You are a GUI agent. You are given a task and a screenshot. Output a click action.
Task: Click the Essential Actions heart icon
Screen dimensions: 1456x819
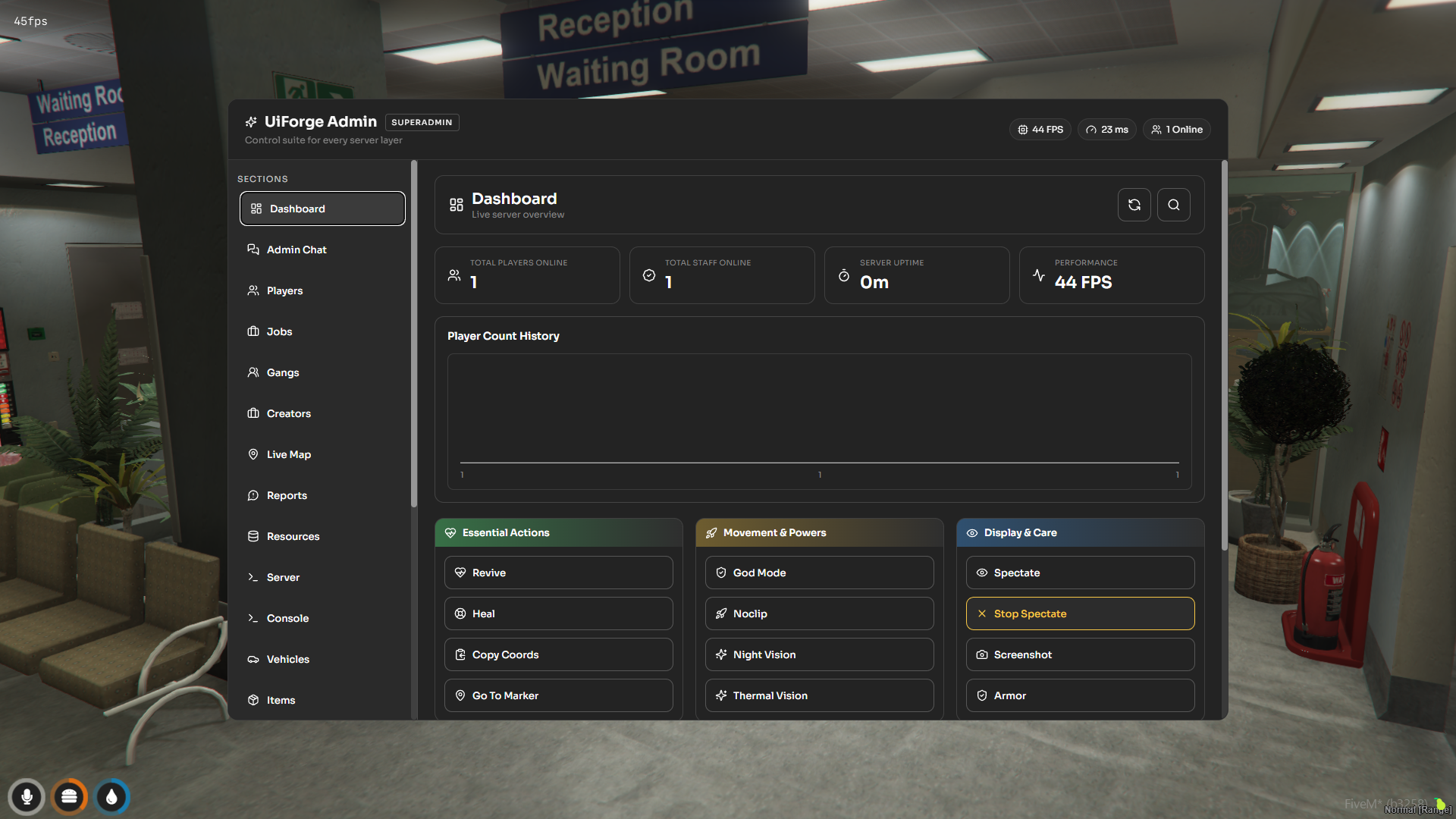450,533
